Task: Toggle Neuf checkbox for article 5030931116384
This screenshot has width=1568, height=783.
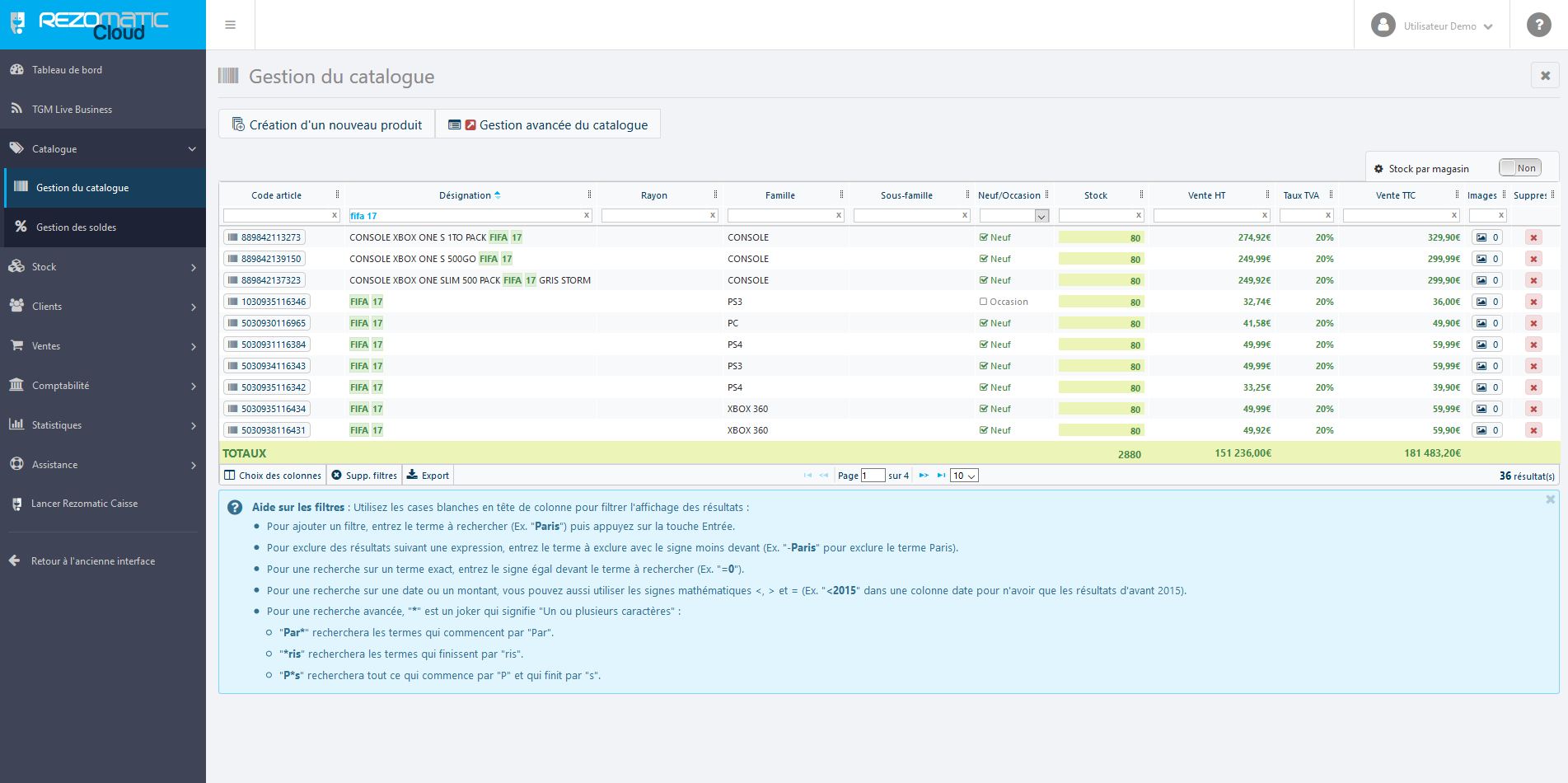Action: [x=983, y=345]
